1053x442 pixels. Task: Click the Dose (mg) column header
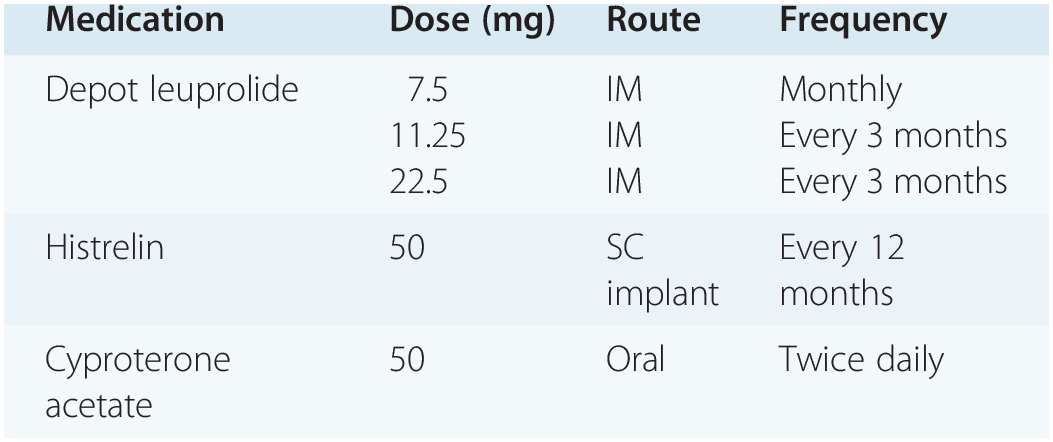[x=472, y=21]
